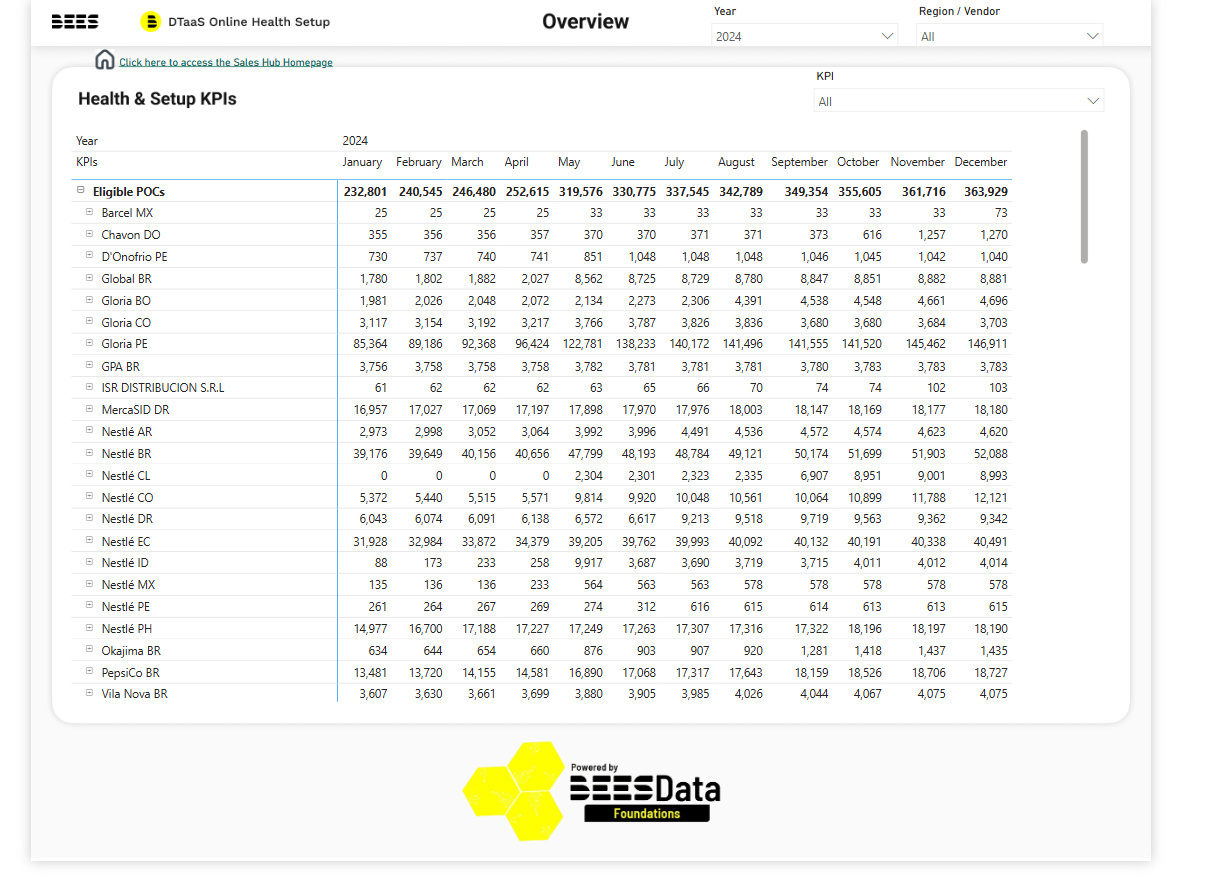Collapse the Eligible POCs row
The width and height of the screenshot is (1226, 890).
(80, 190)
